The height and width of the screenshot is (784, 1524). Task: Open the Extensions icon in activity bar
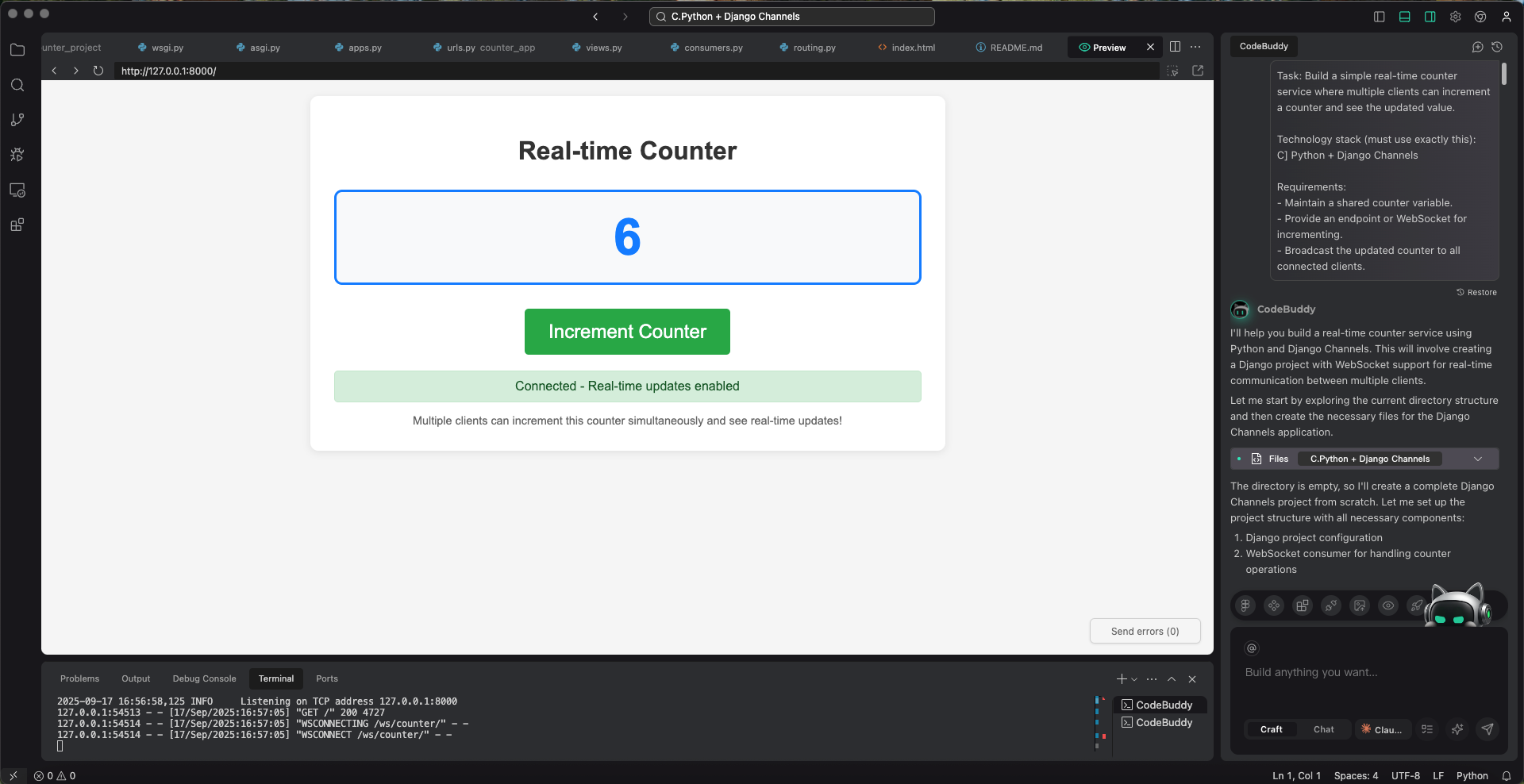point(17,225)
